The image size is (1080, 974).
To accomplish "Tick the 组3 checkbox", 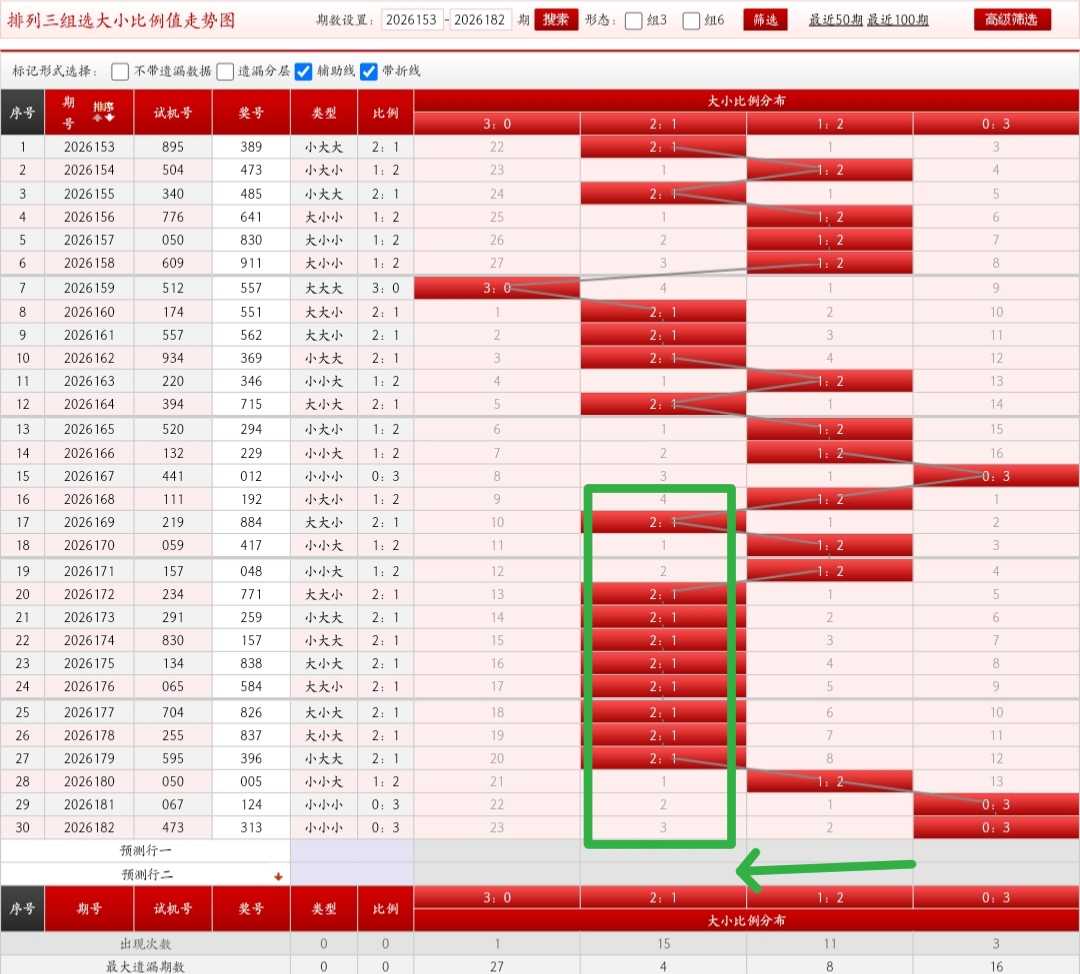I will tap(634, 21).
